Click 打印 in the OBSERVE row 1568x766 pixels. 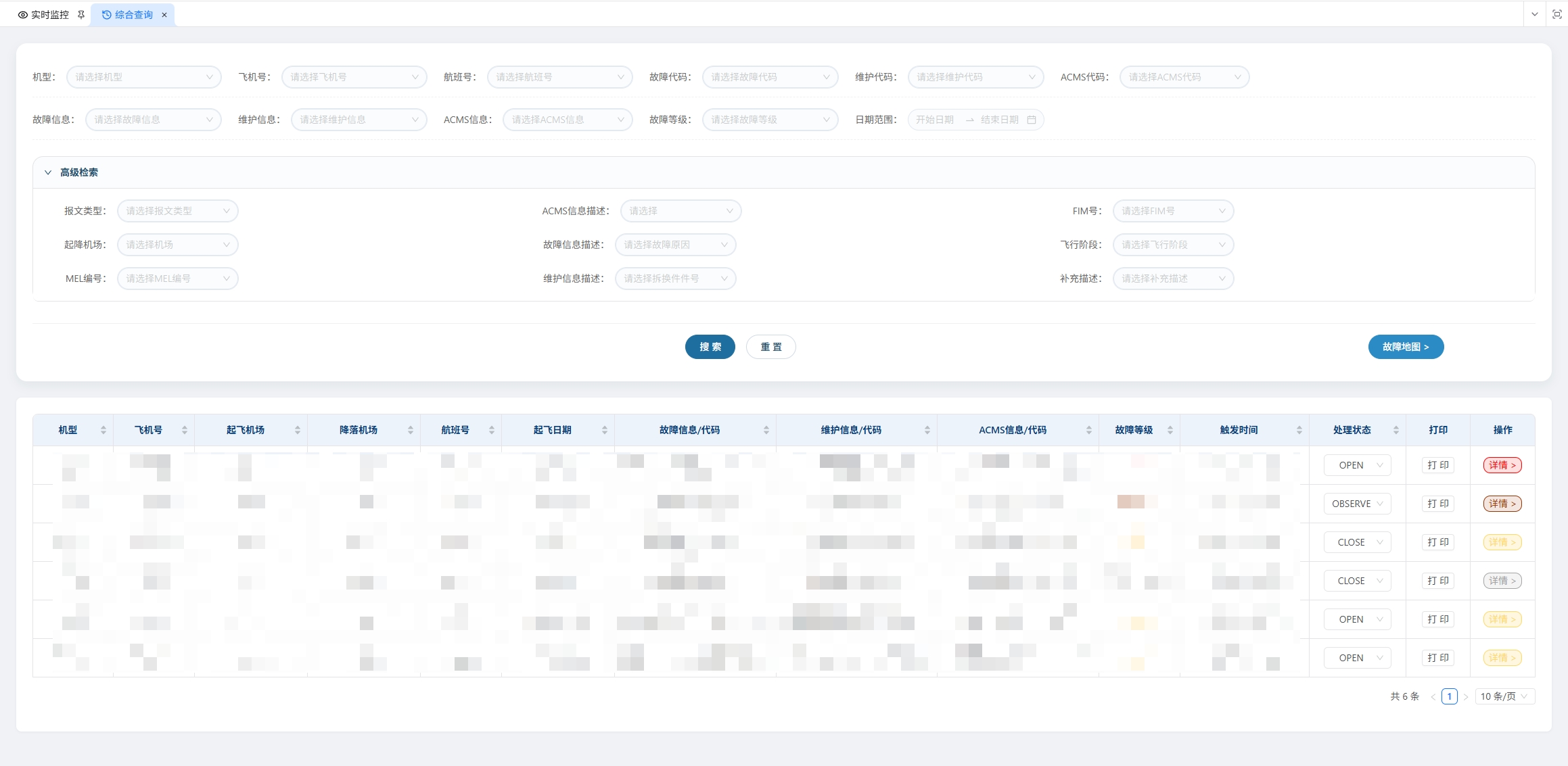(x=1438, y=504)
